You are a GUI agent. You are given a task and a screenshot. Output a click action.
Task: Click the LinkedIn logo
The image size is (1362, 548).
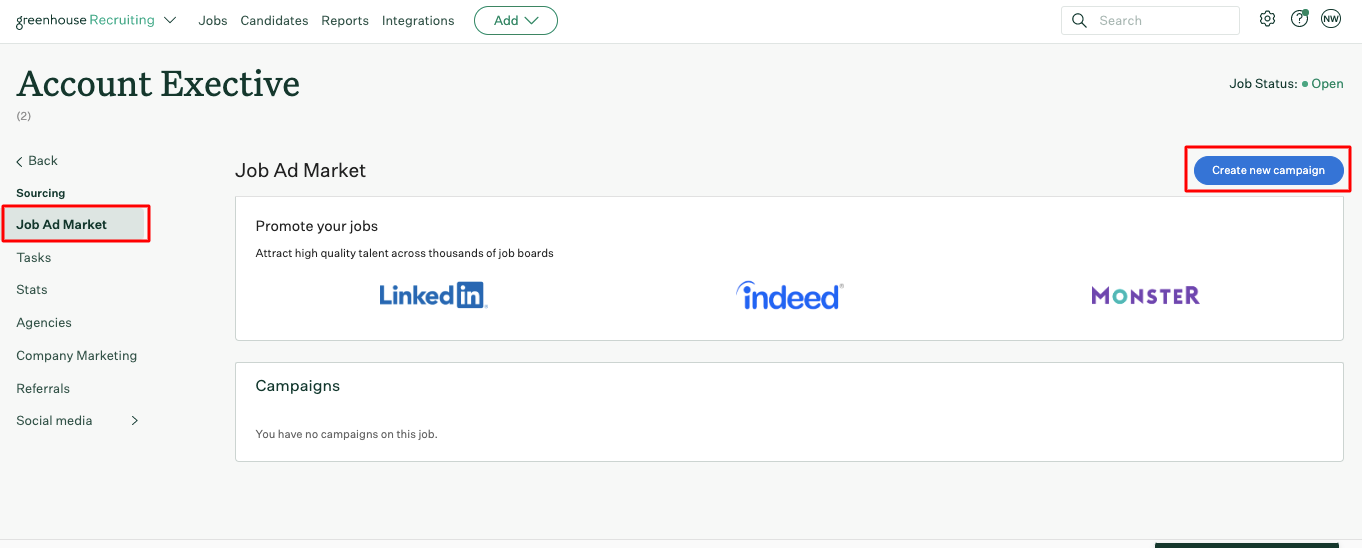(433, 295)
